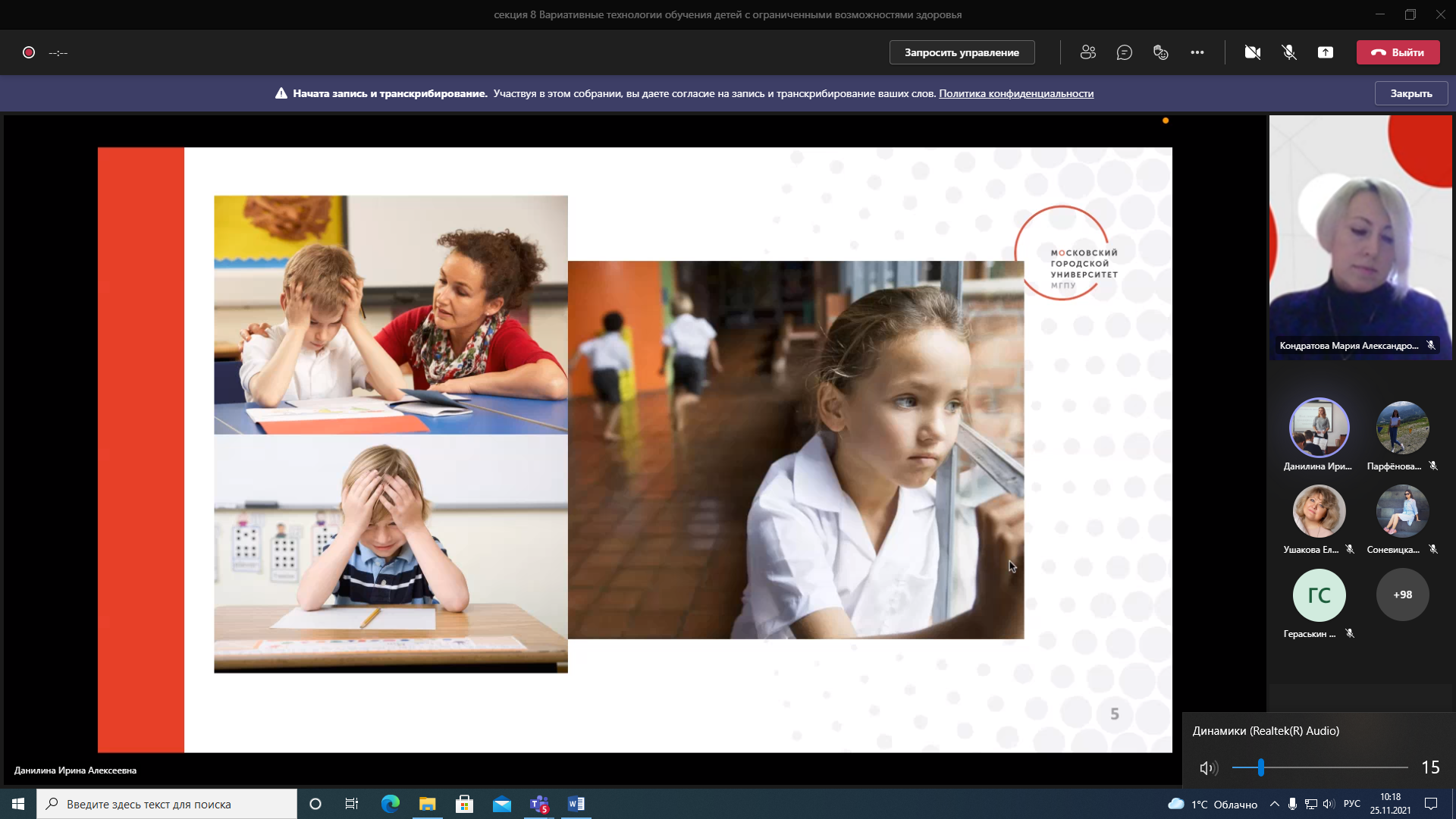Open the meeting chat icon
1456x819 pixels.
coord(1124,52)
